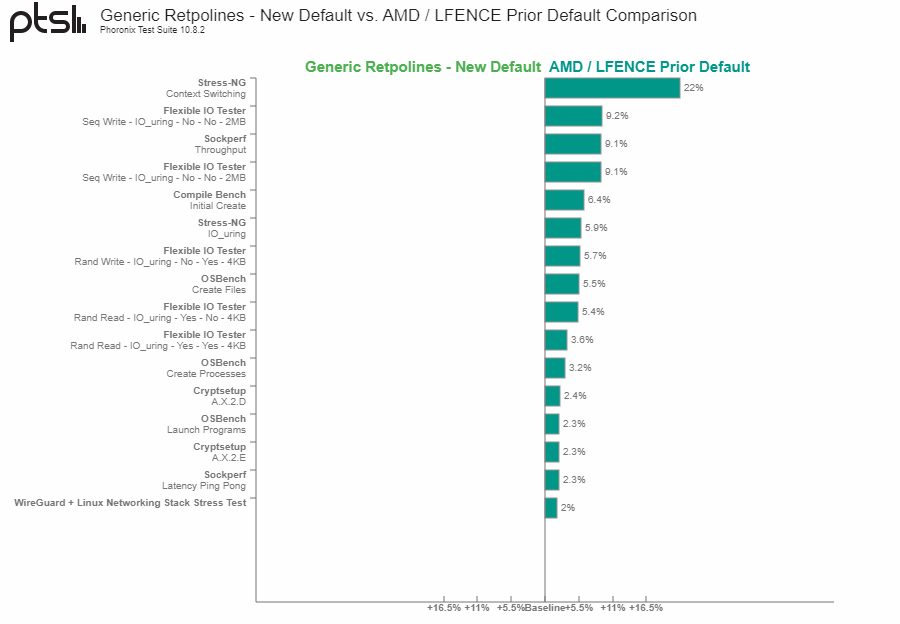This screenshot has height=624, width=900.
Task: Click the 5.7% value label
Action: (595, 256)
